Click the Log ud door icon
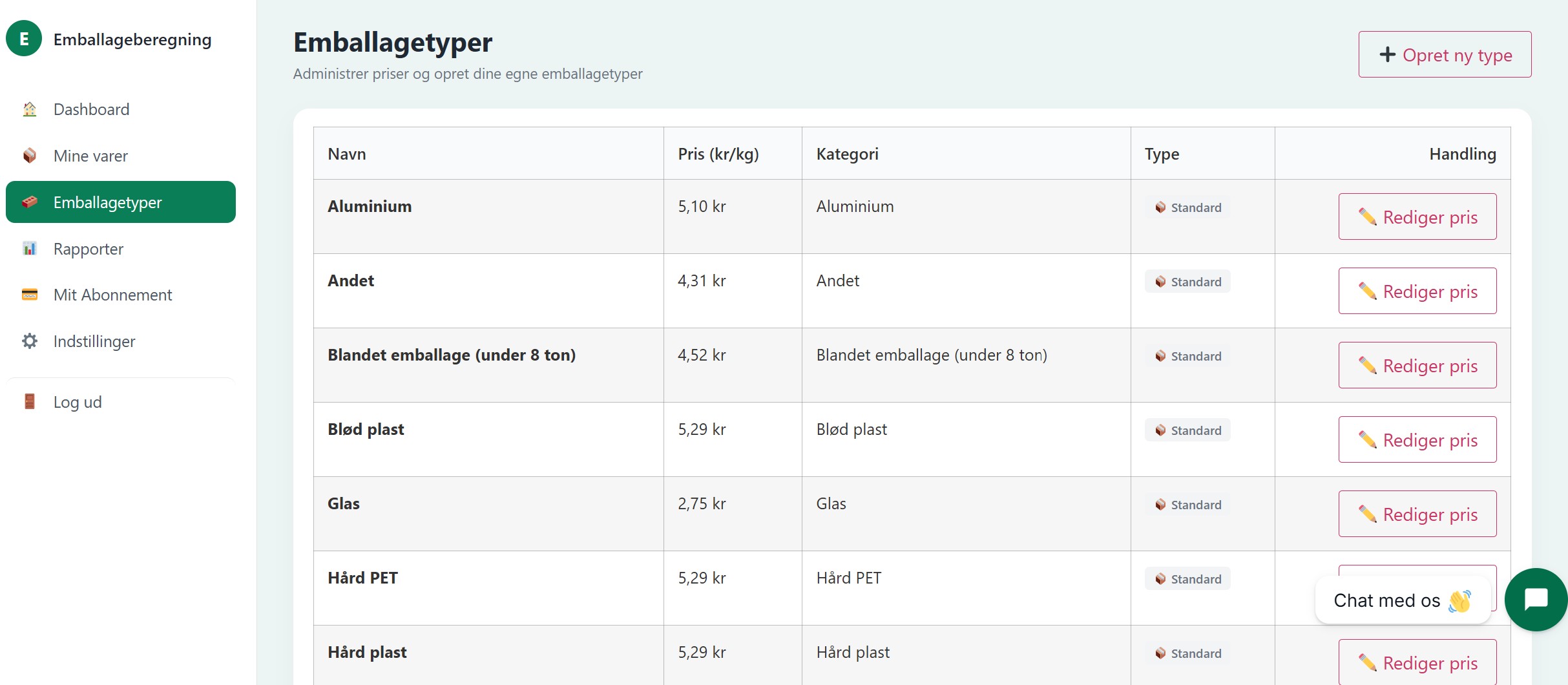Viewport: 1568px width, 685px height. click(30, 402)
